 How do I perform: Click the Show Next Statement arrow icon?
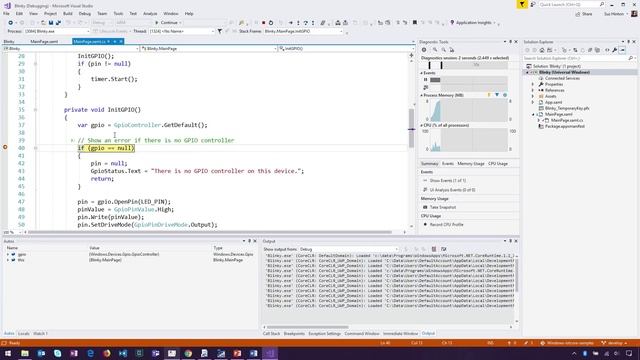[290, 23]
